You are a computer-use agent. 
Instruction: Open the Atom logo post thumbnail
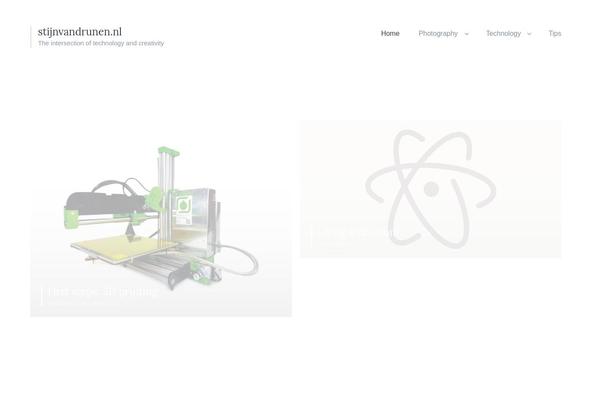pyautogui.click(x=430, y=189)
